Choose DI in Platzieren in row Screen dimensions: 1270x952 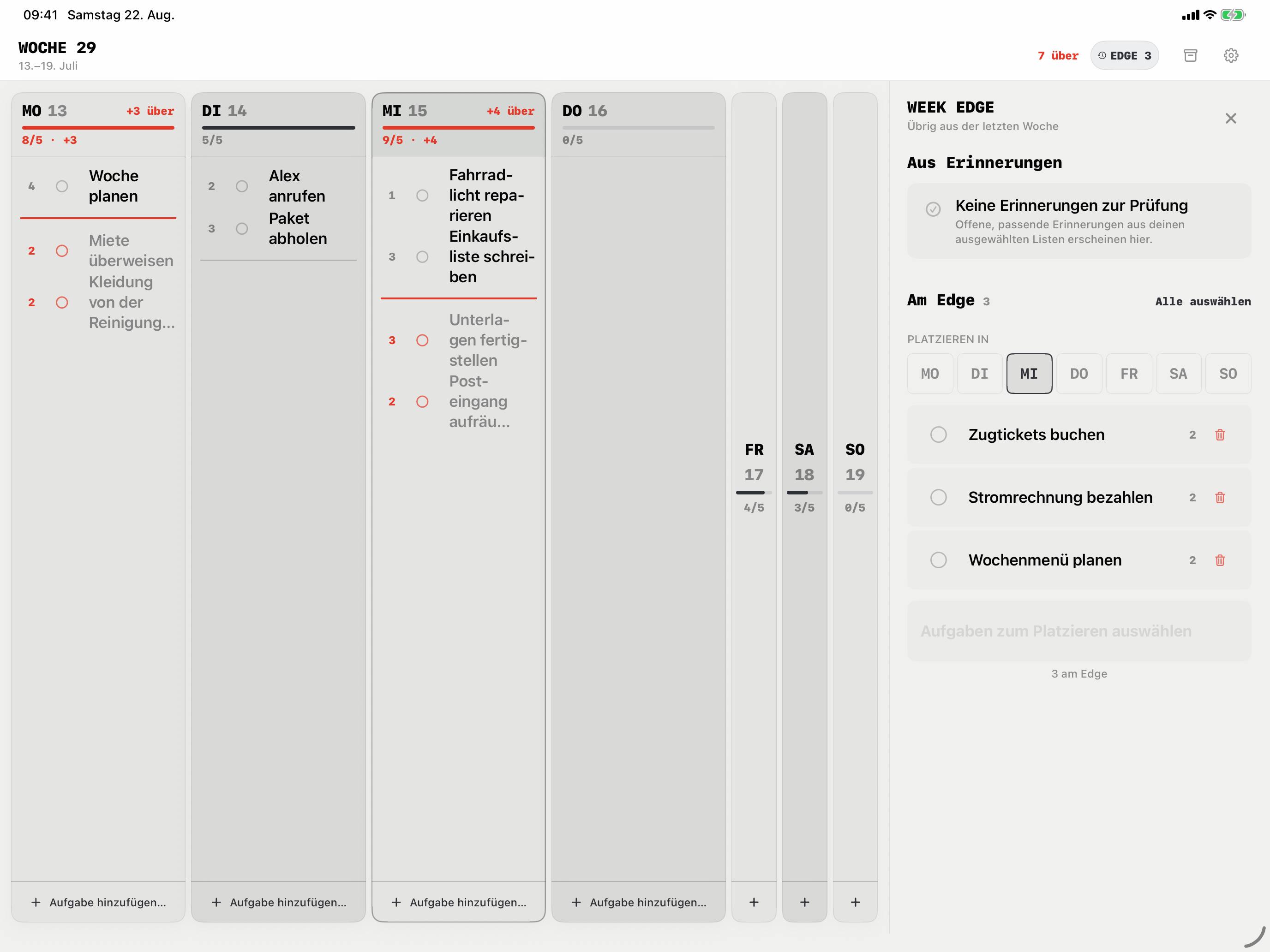tap(979, 374)
